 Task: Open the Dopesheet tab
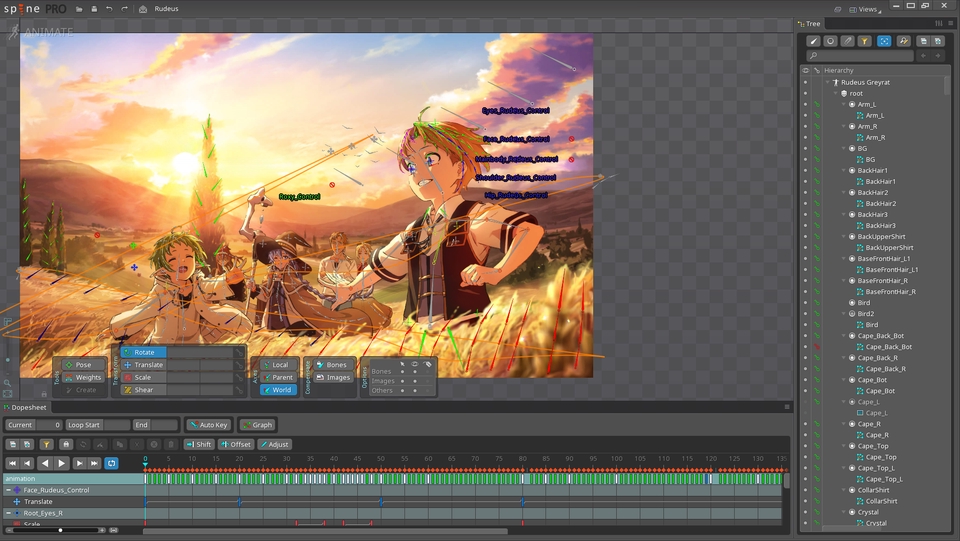pyautogui.click(x=25, y=408)
